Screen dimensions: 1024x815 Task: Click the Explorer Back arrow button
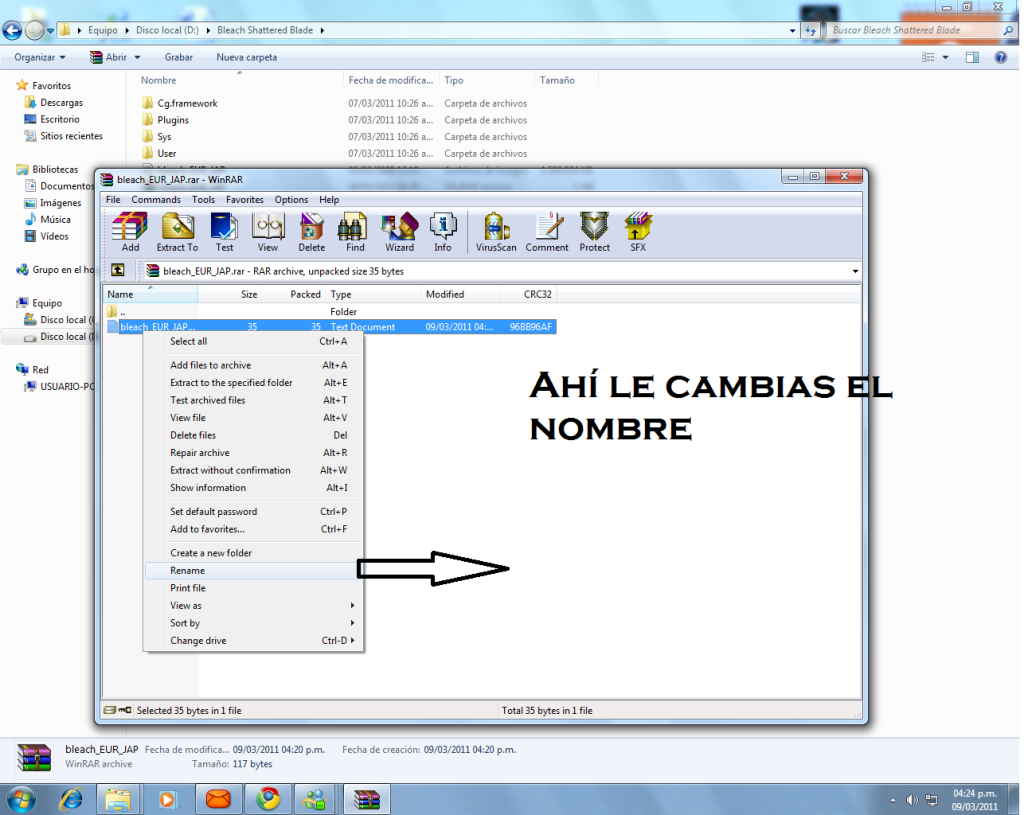12,30
